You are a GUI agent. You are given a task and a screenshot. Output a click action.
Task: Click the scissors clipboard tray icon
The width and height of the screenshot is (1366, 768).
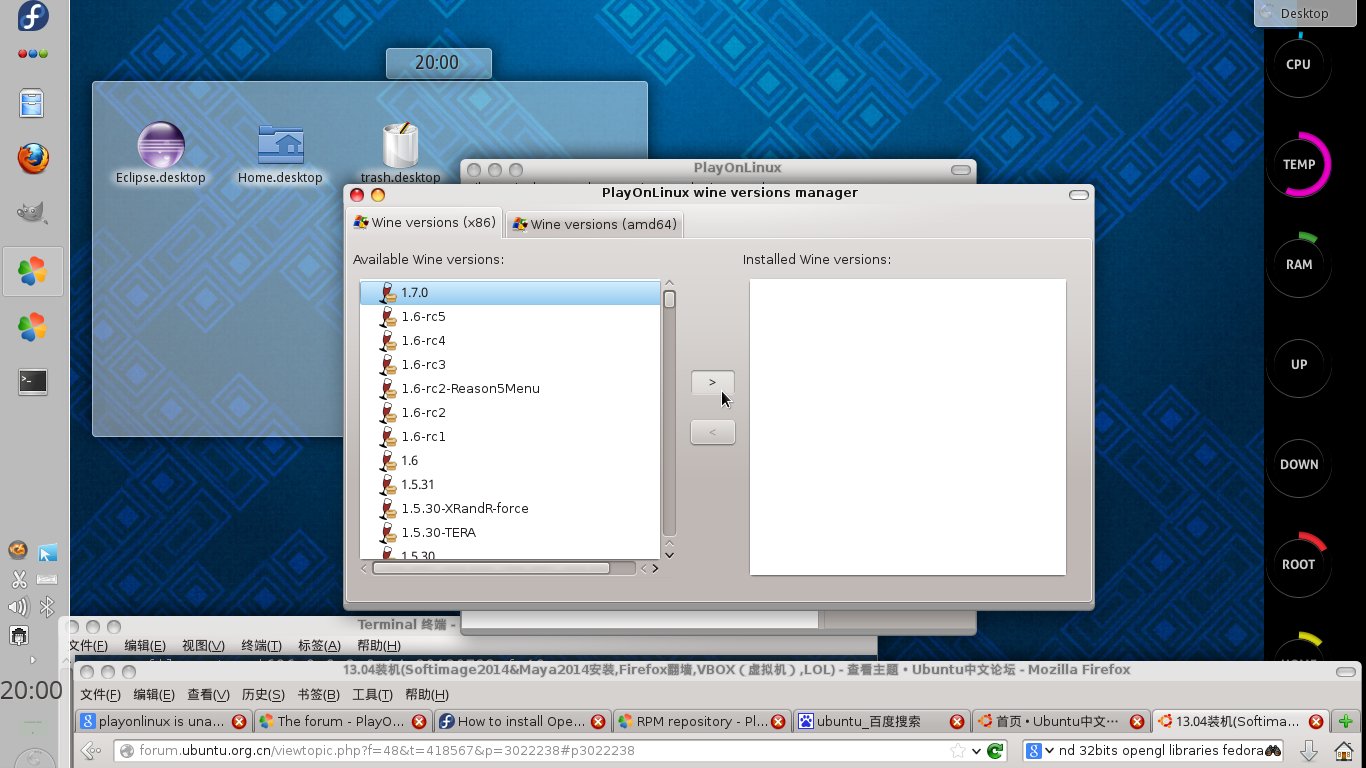pos(18,579)
